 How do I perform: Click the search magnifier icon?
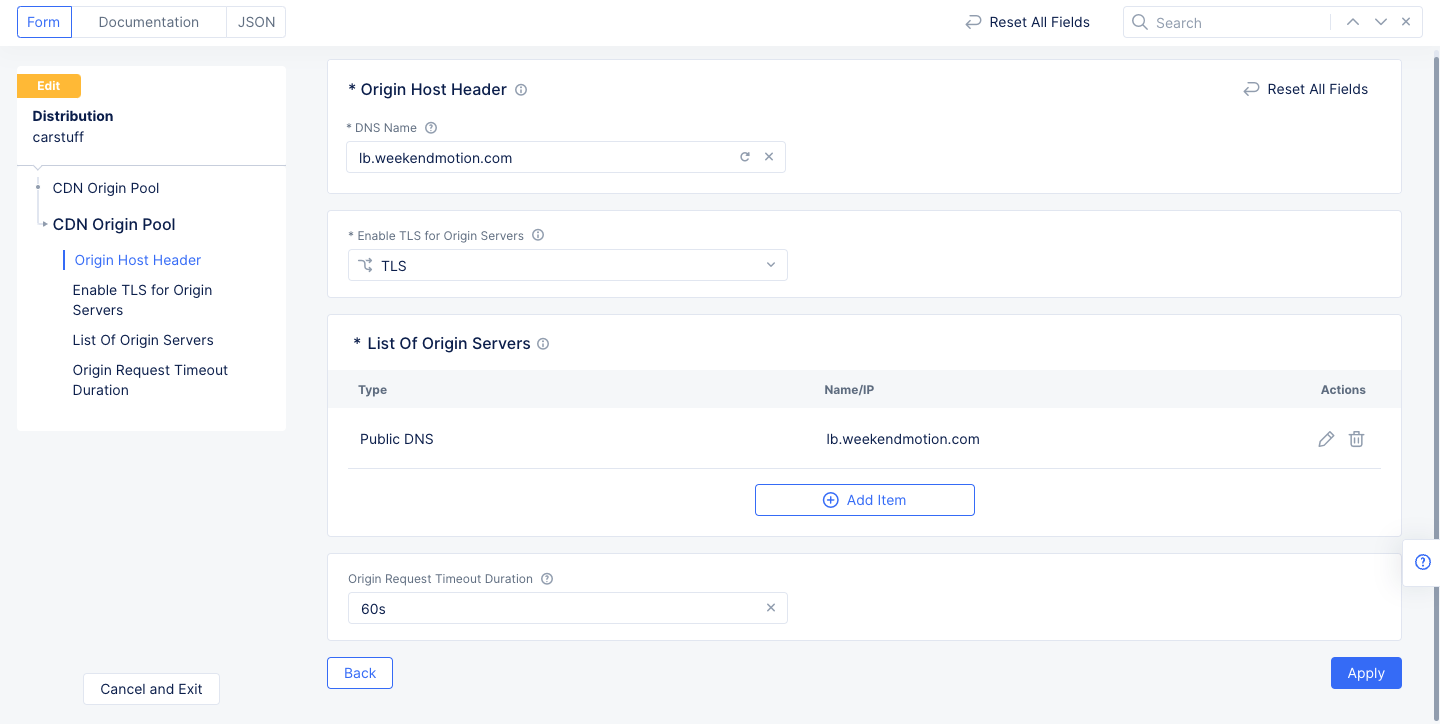pyautogui.click(x=1140, y=21)
